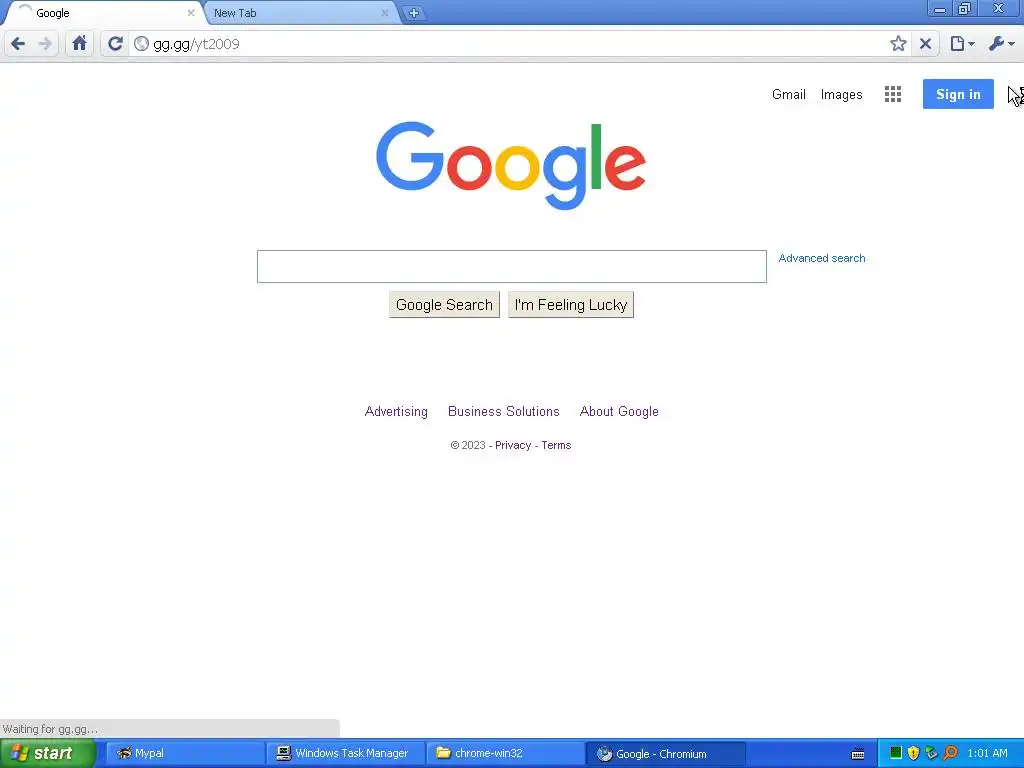Minimize the Chromium window

940,9
